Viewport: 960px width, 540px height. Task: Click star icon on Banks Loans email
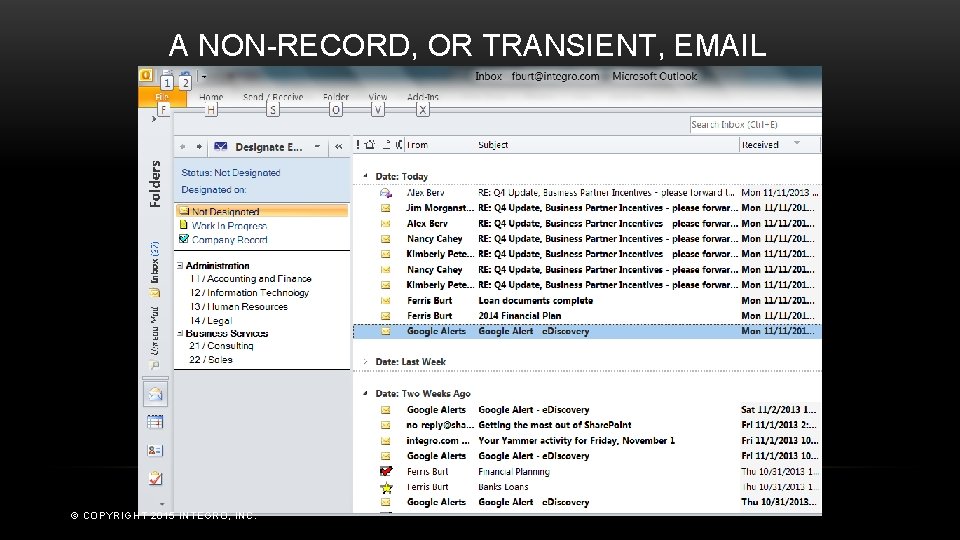(386, 487)
